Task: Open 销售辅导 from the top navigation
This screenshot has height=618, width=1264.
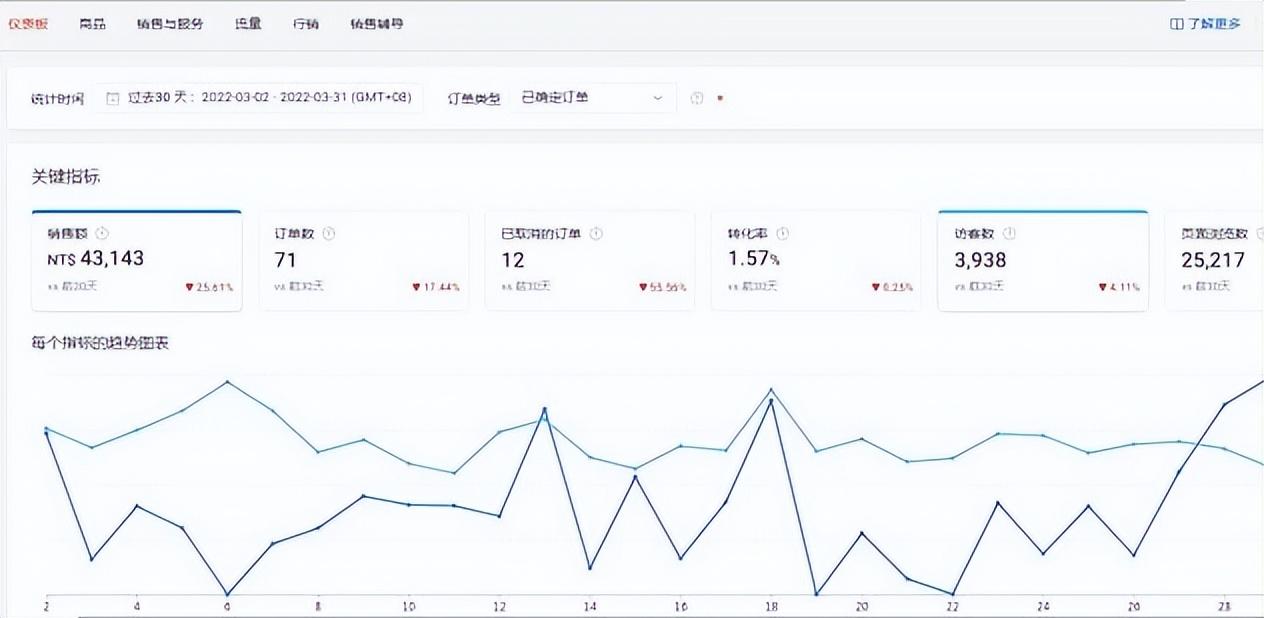Action: [376, 23]
